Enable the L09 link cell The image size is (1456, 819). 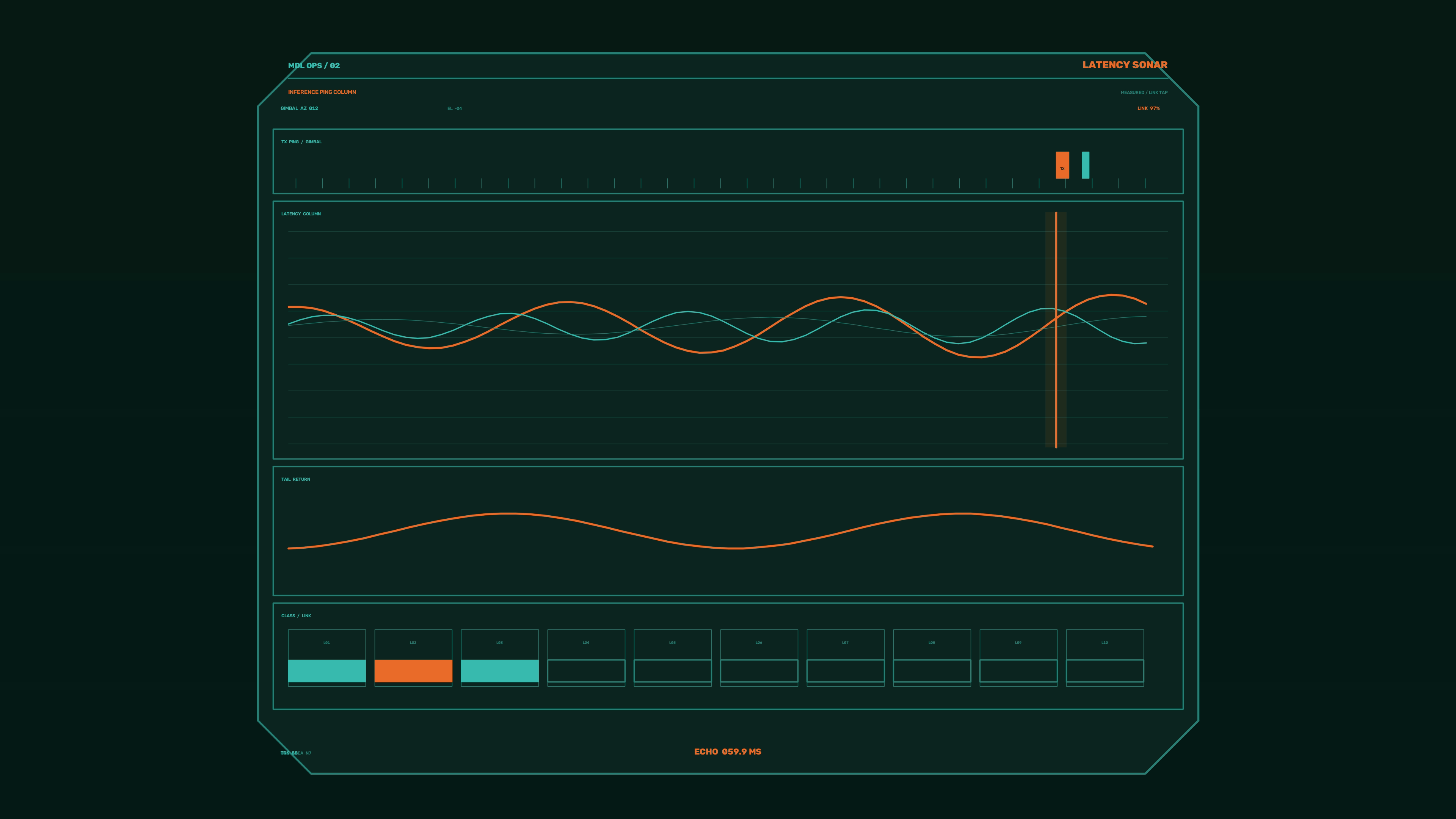click(1018, 658)
